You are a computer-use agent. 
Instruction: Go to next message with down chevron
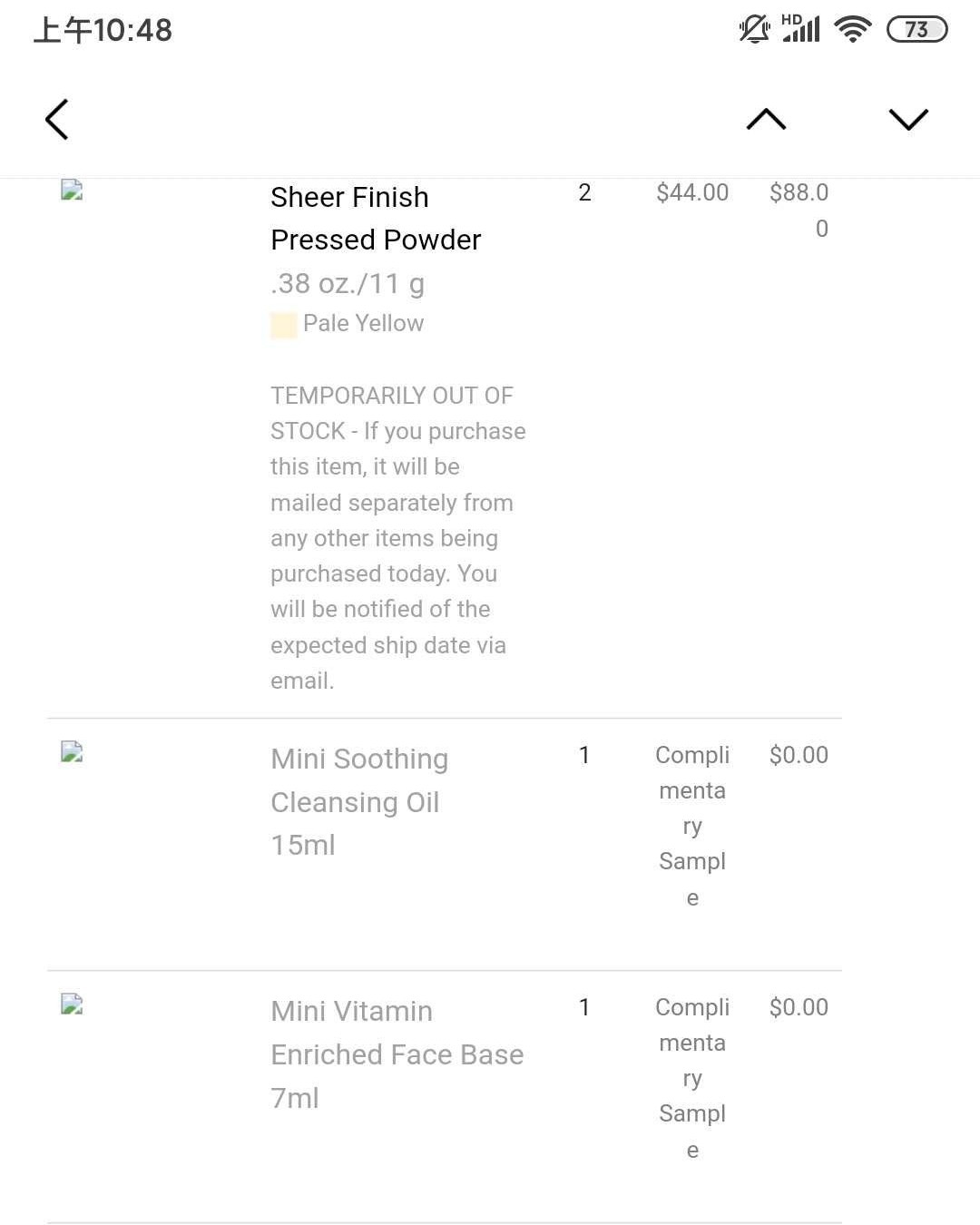tap(908, 119)
